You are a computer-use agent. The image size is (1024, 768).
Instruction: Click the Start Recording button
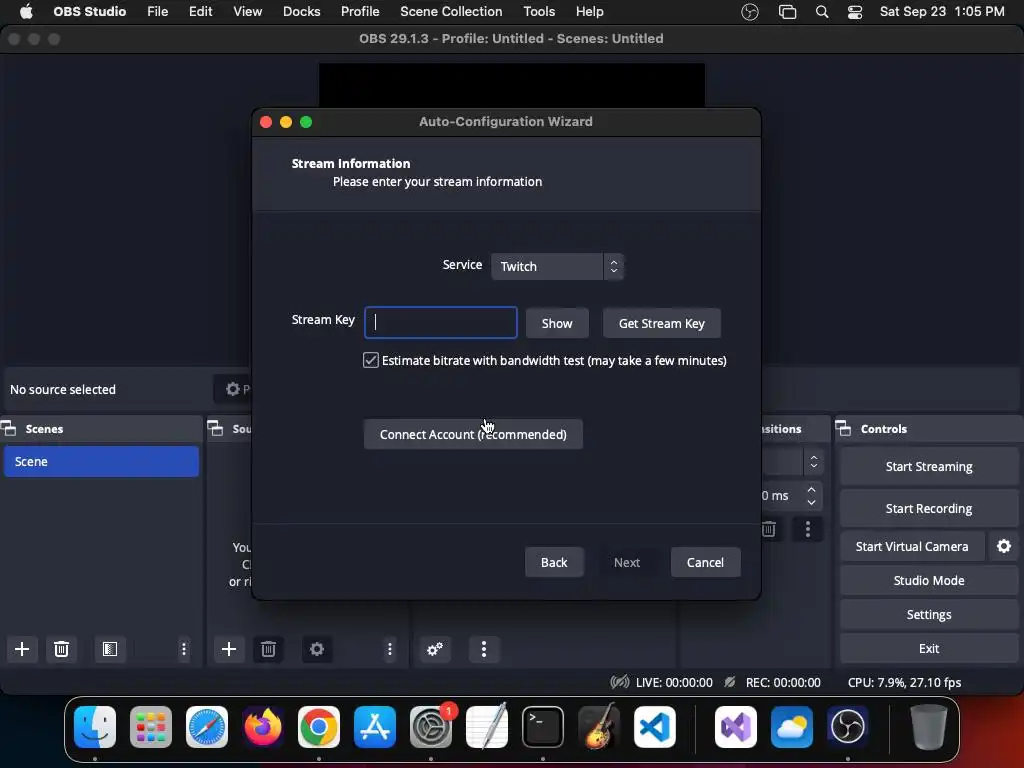coord(929,508)
